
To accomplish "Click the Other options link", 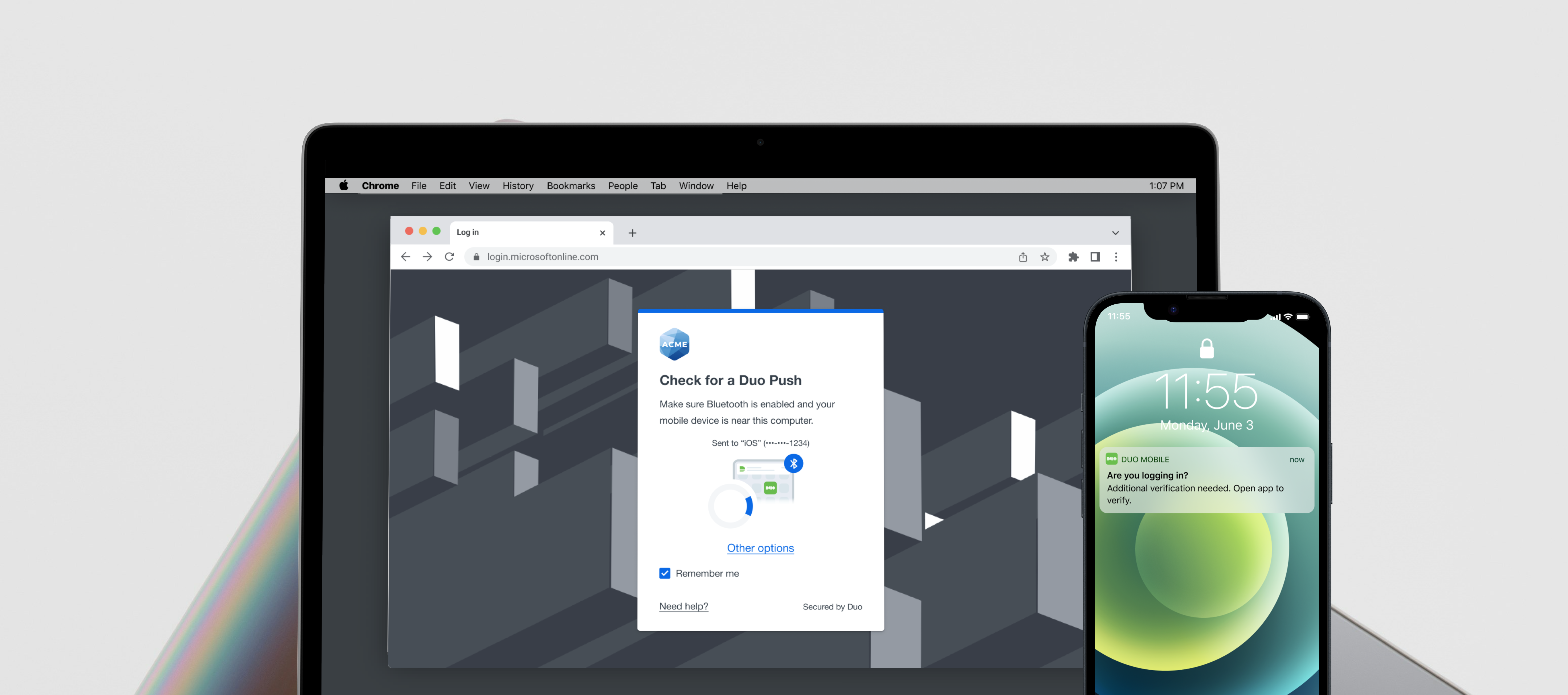I will (x=760, y=548).
